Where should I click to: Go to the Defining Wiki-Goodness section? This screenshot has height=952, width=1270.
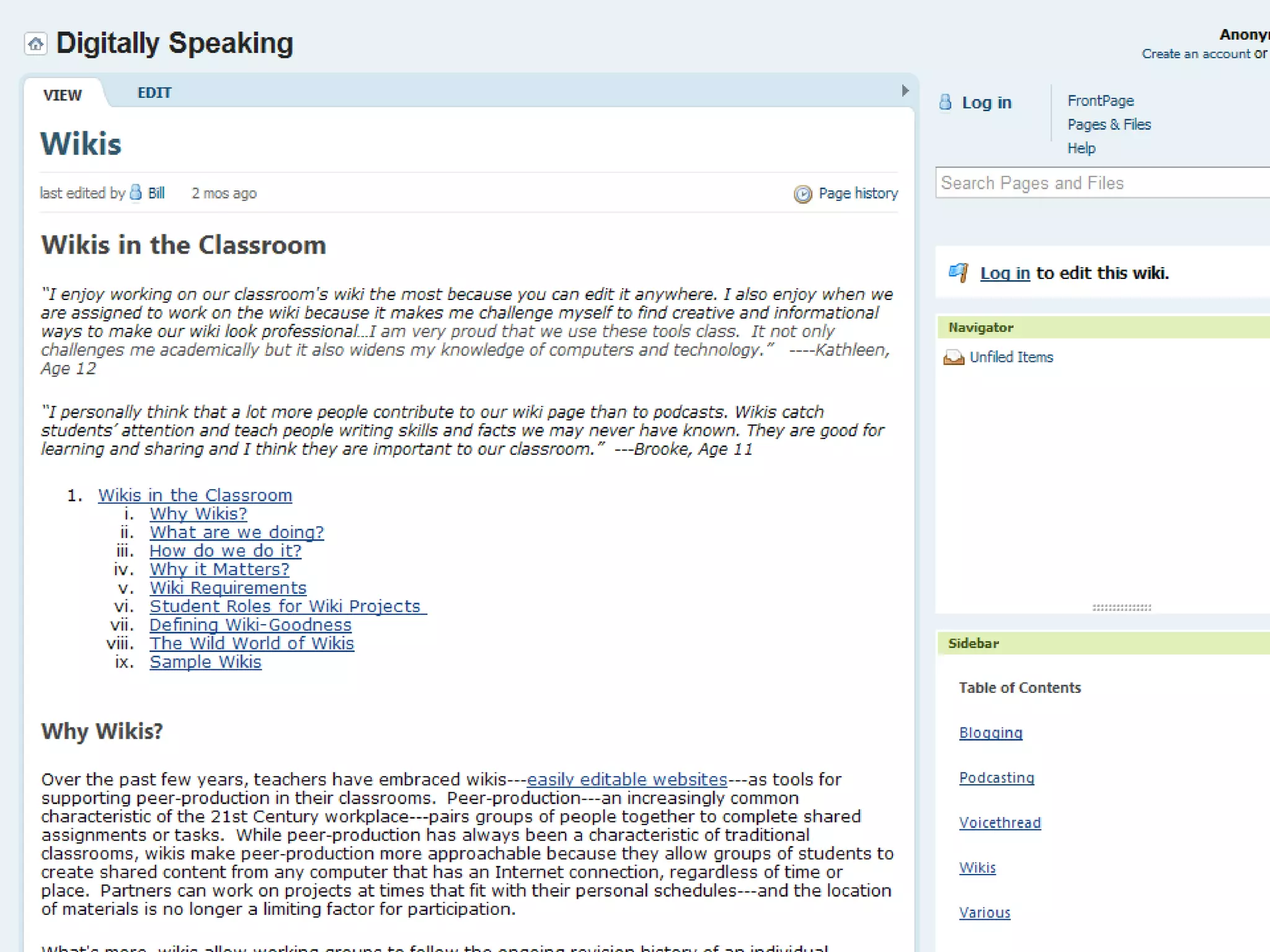click(x=251, y=625)
